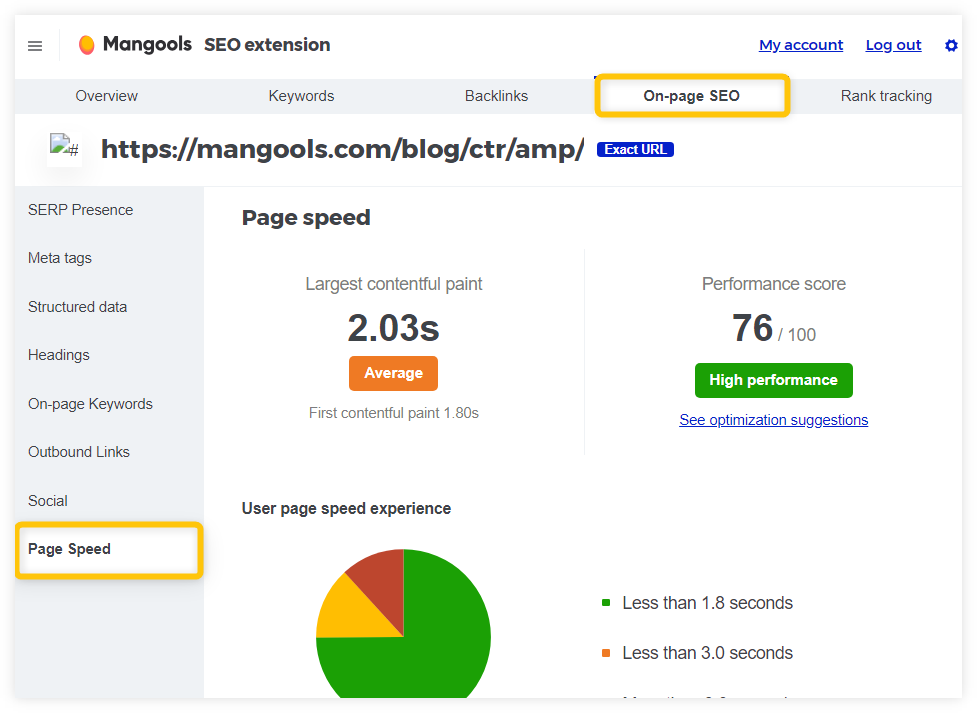
Task: Open the Backlinks tab
Action: [496, 96]
